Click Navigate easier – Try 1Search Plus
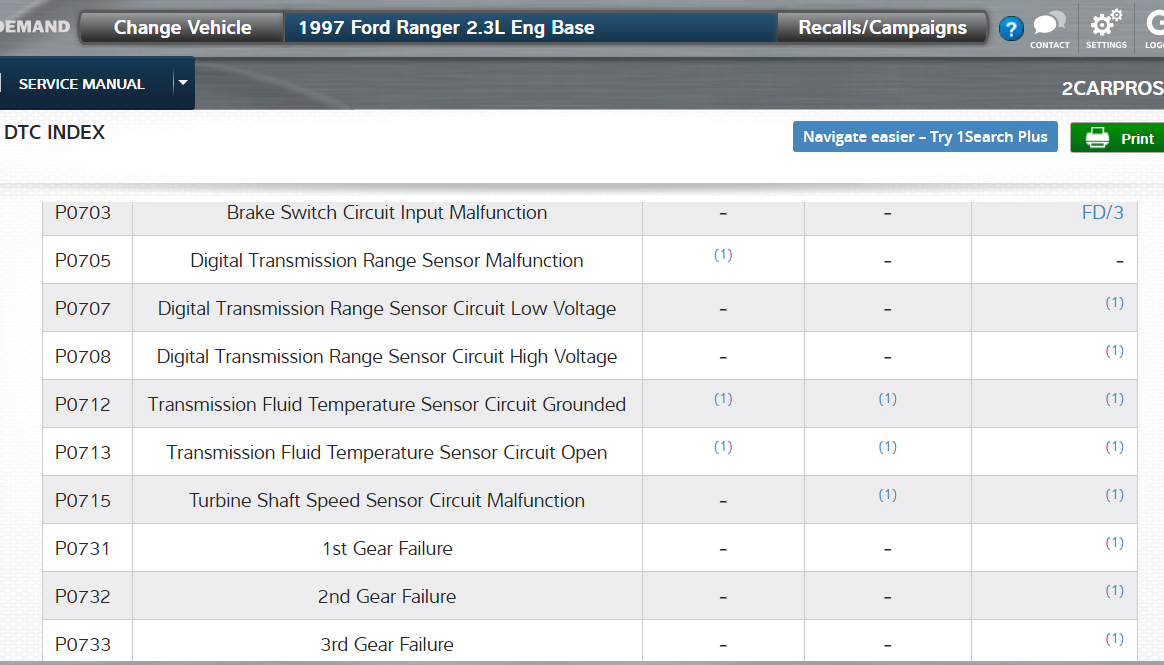Image resolution: width=1164 pixels, height=665 pixels. pos(924,137)
